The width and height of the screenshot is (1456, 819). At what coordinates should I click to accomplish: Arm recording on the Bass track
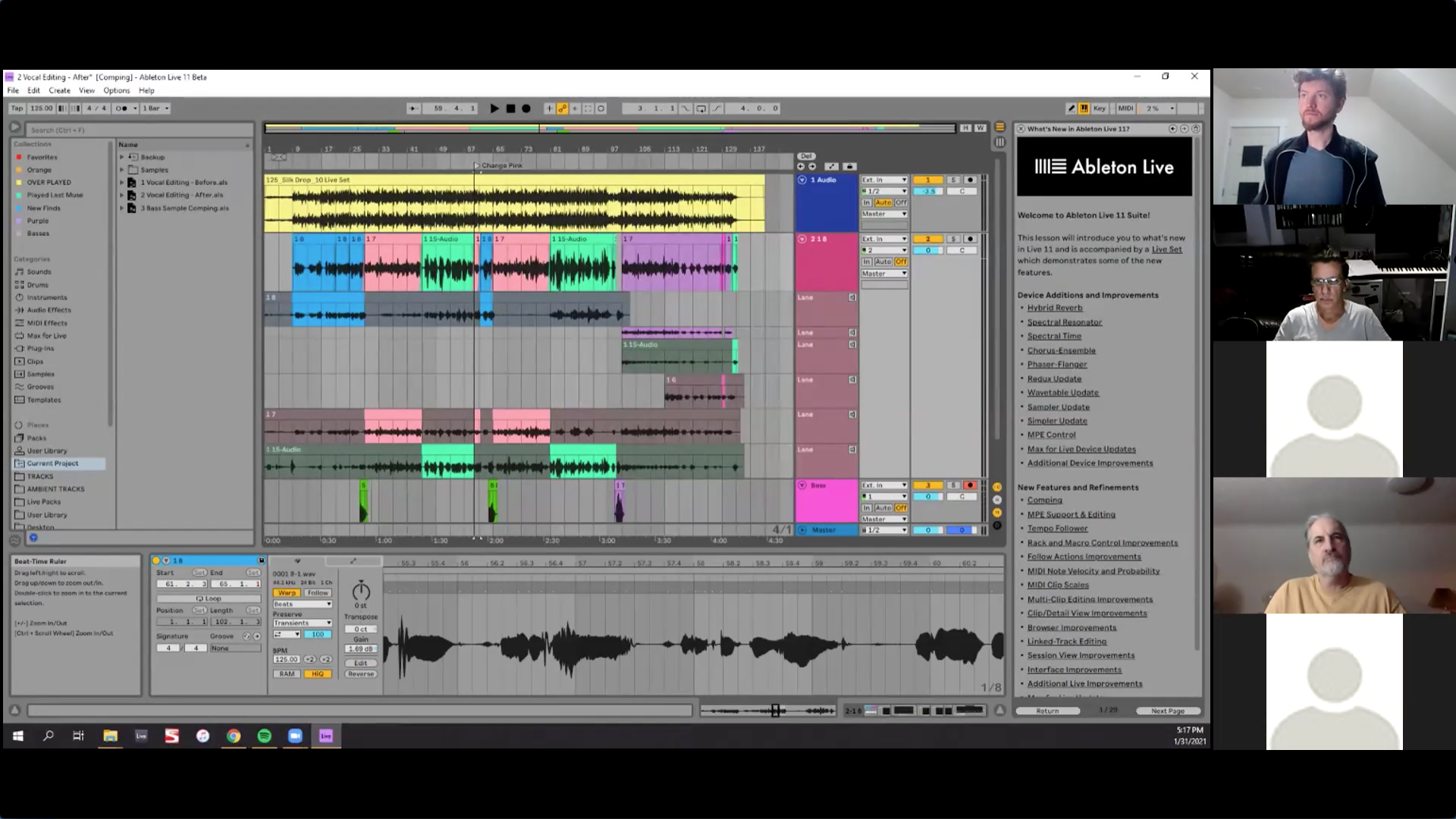tap(969, 485)
